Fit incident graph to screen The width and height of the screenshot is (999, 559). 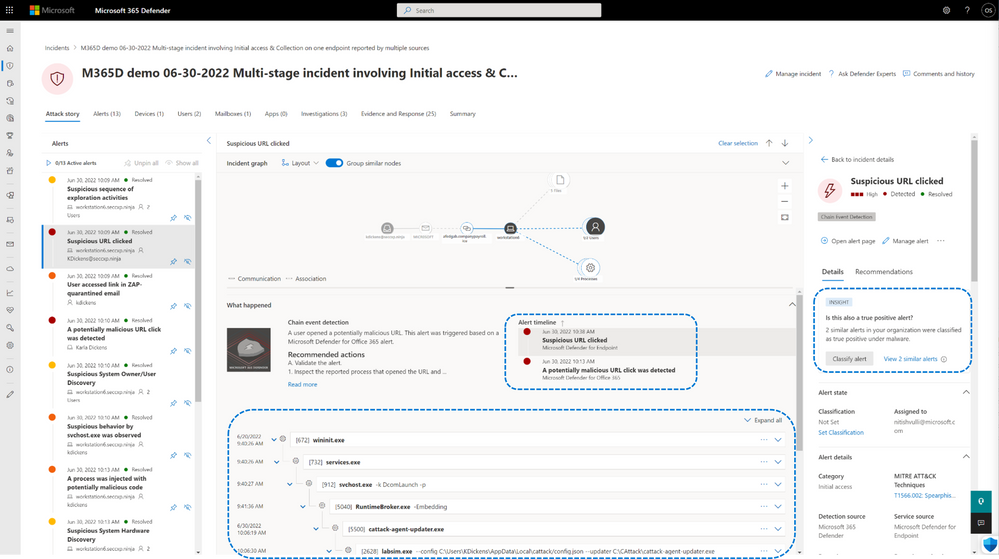785,217
